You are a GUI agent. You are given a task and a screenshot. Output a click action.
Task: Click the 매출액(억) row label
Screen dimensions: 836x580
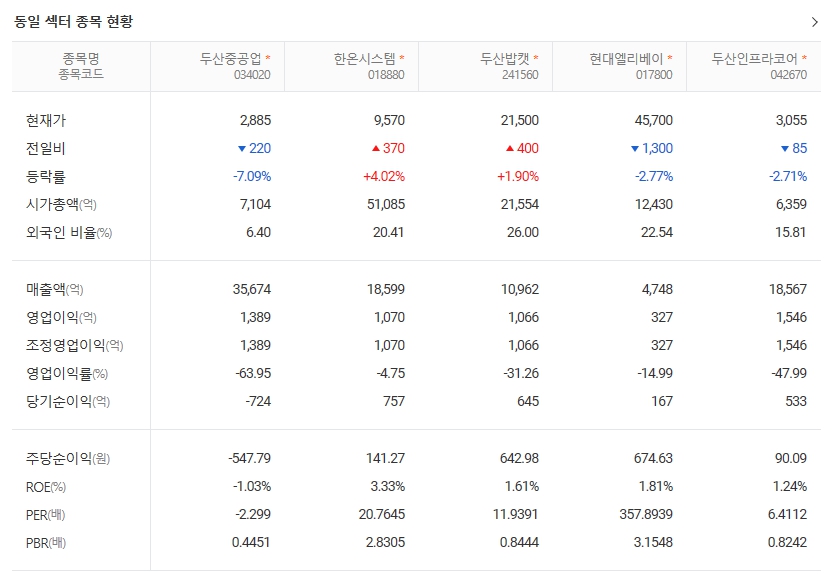pos(54,289)
